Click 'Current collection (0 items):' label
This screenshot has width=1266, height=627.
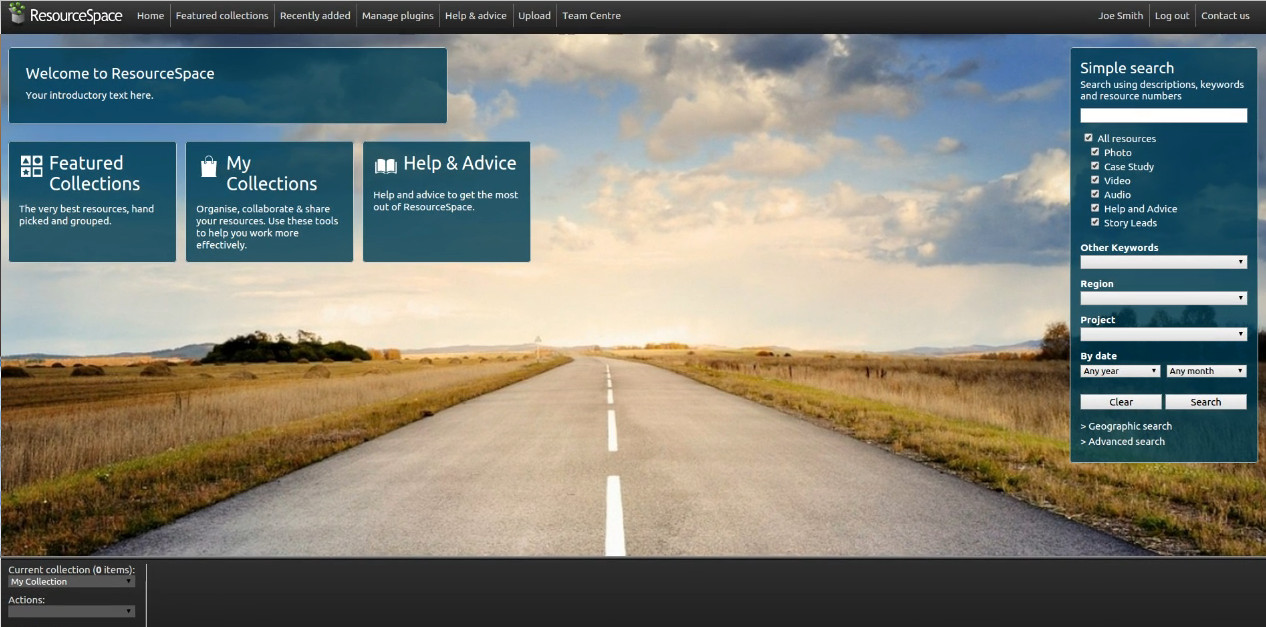(x=71, y=569)
